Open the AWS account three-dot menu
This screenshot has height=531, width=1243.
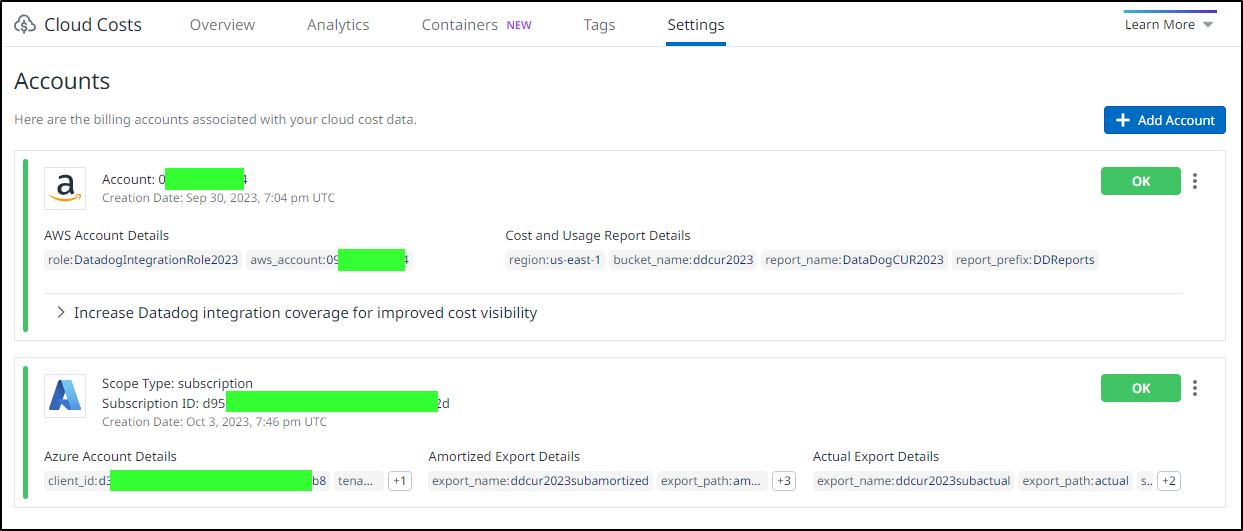pyautogui.click(x=1195, y=181)
